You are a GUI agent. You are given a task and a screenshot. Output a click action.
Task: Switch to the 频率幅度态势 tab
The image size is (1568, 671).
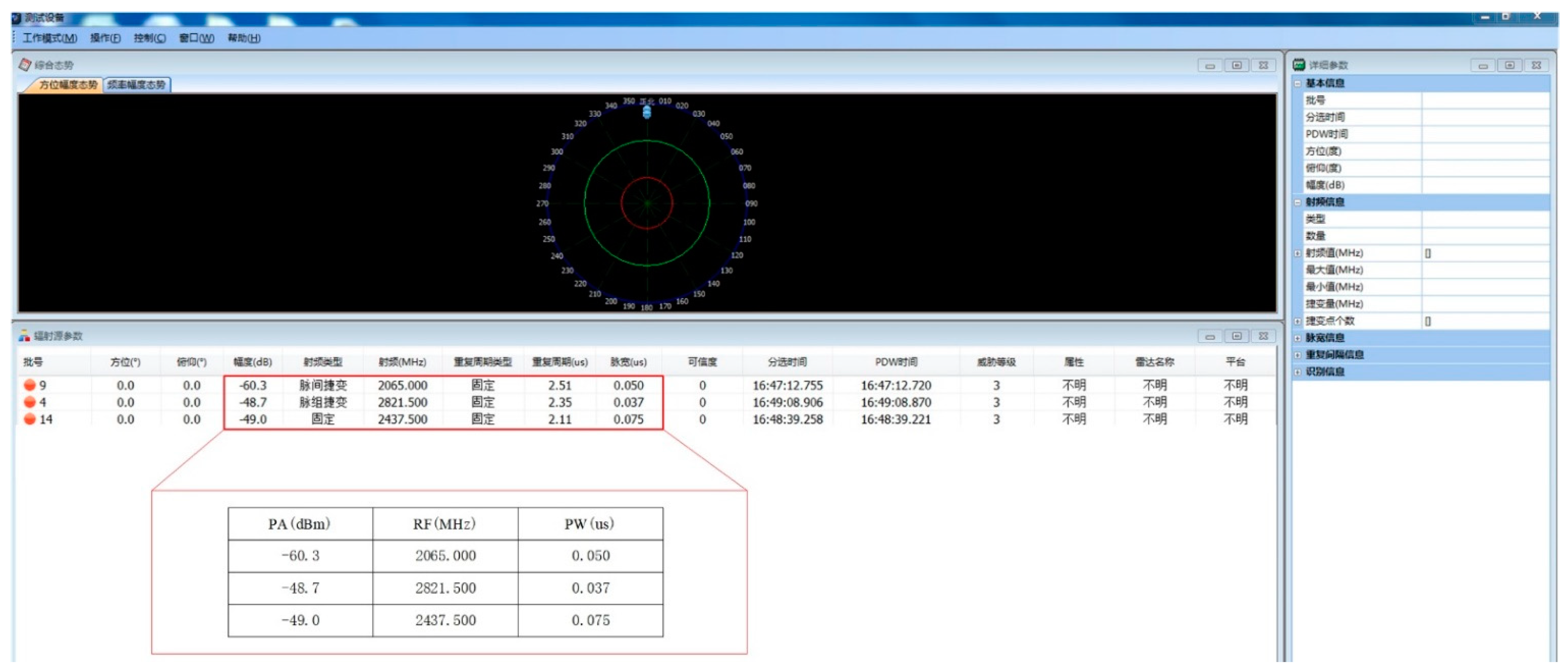pyautogui.click(x=136, y=85)
